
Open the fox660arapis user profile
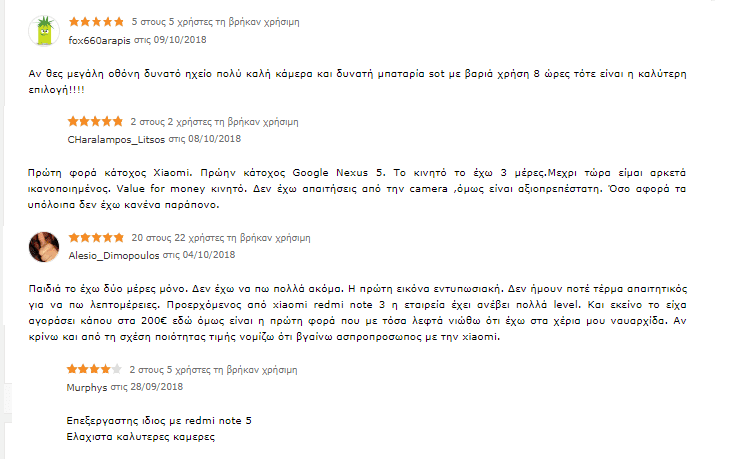pyautogui.click(x=100, y=40)
